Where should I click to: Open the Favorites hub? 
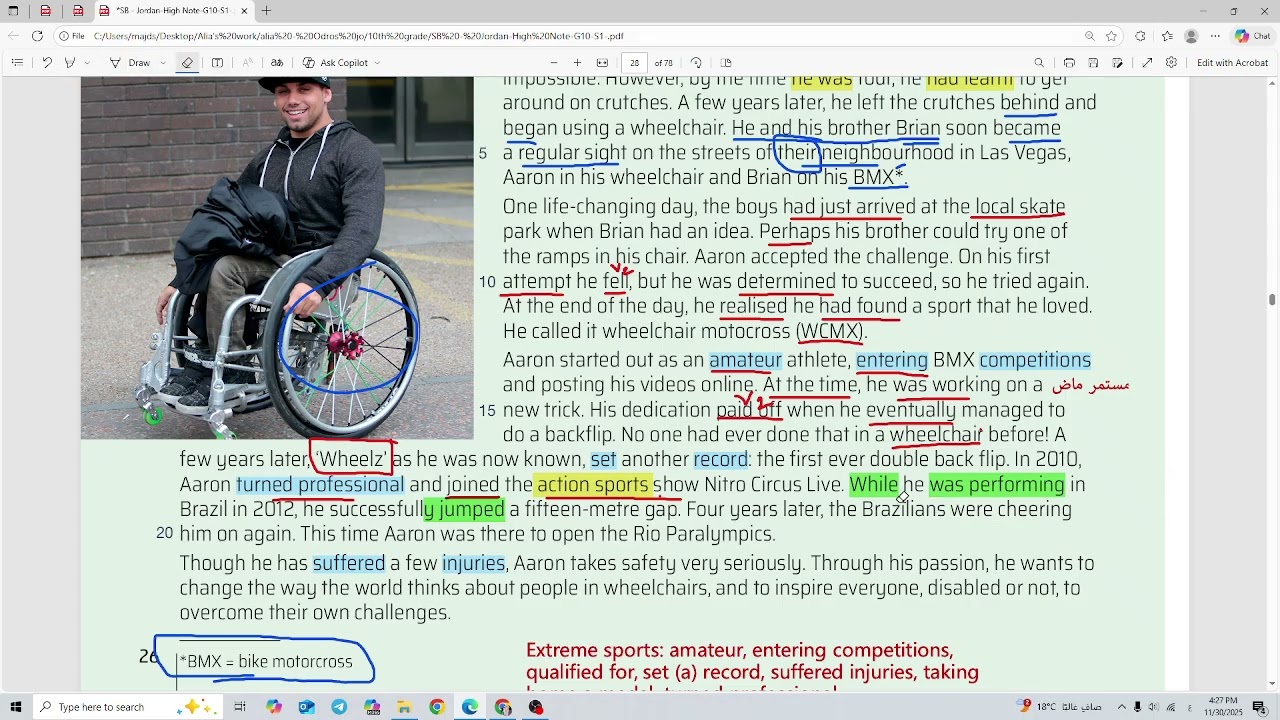[x=1166, y=36]
